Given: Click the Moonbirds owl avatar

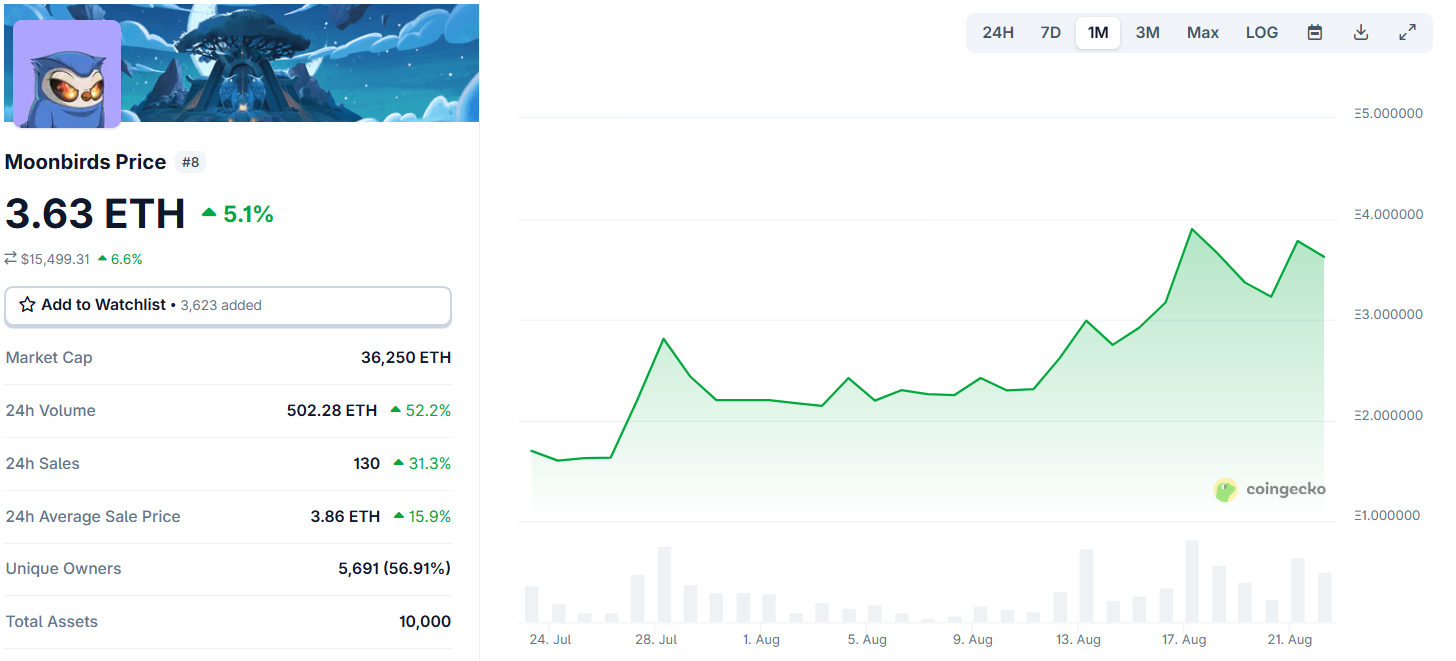Looking at the screenshot, I should pyautogui.click(x=67, y=74).
